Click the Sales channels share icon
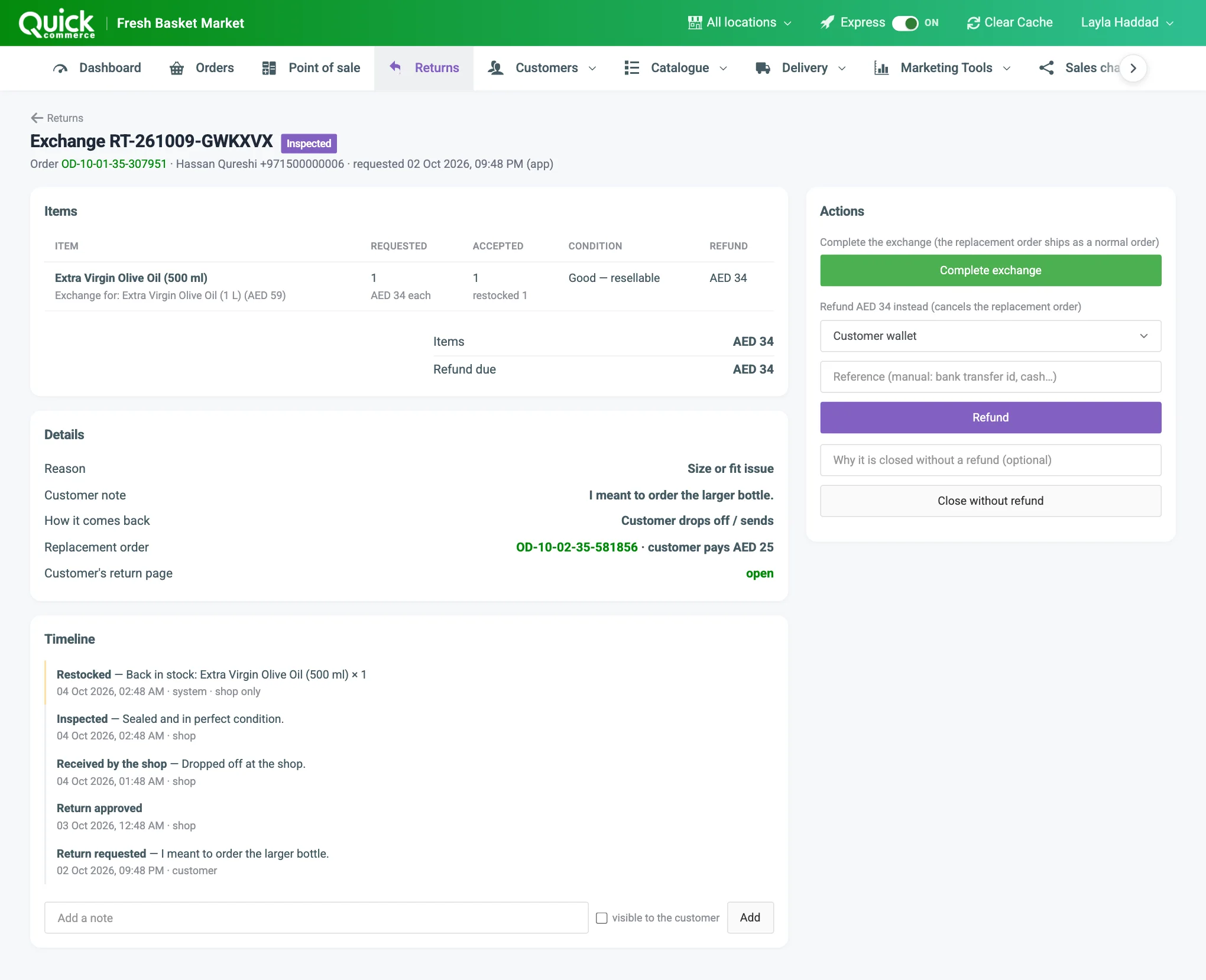This screenshot has height=980, width=1206. click(1046, 68)
